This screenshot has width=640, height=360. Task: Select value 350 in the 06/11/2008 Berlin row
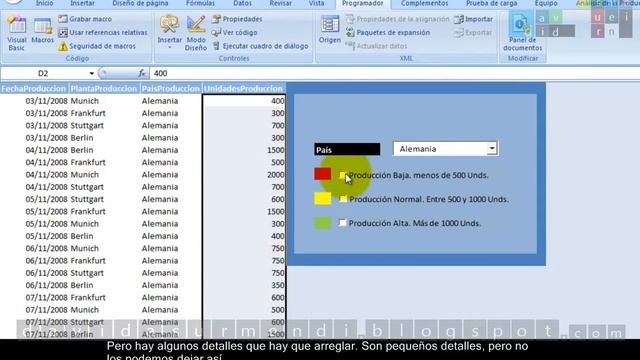244,285
